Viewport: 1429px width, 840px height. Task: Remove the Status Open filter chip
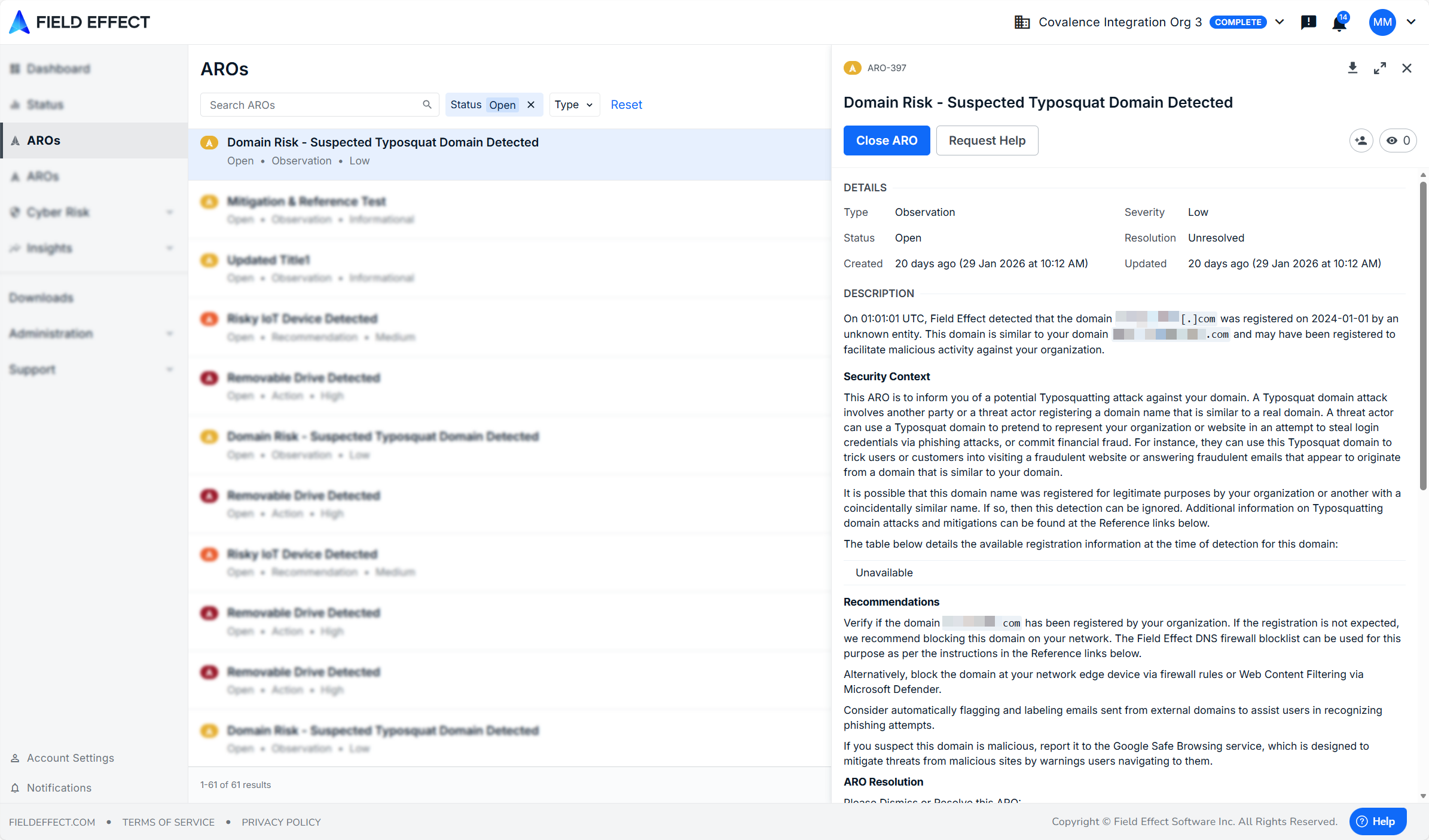pyautogui.click(x=531, y=105)
